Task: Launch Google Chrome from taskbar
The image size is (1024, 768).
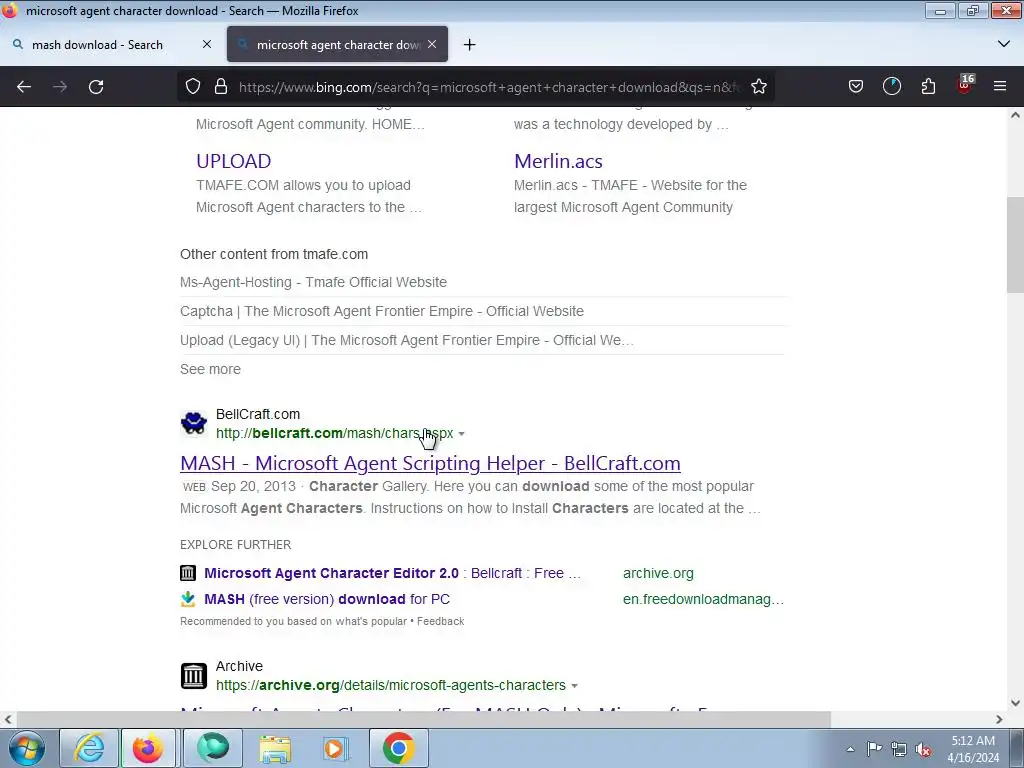Action: [399, 748]
